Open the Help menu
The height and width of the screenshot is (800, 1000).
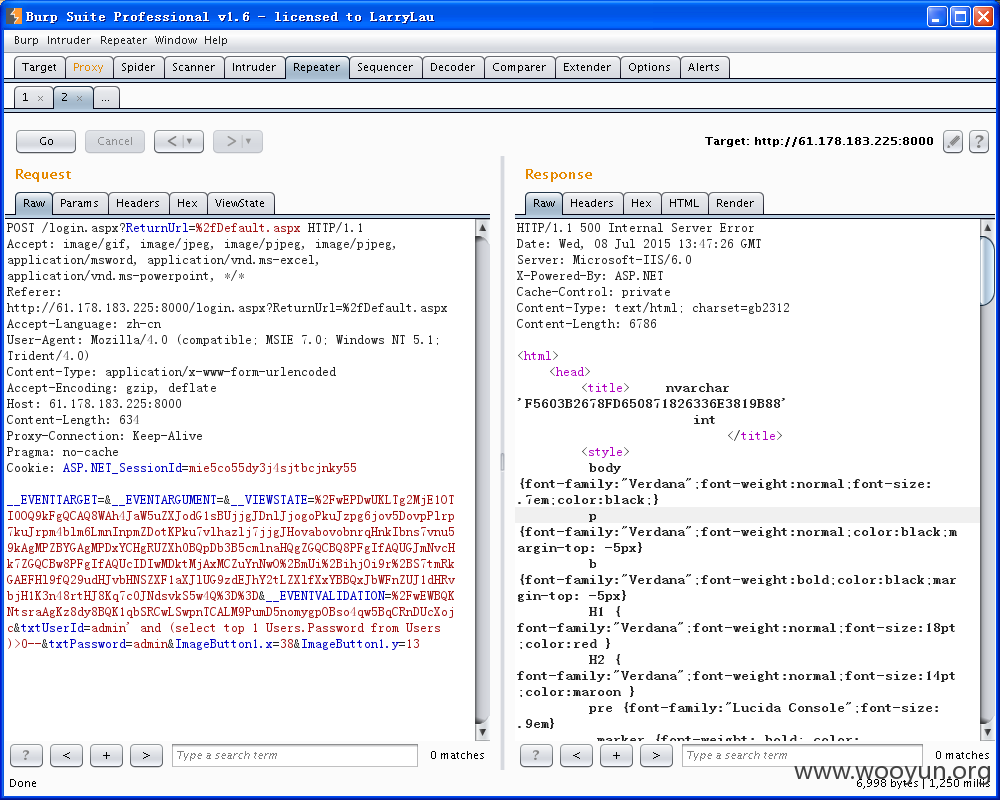pos(216,40)
